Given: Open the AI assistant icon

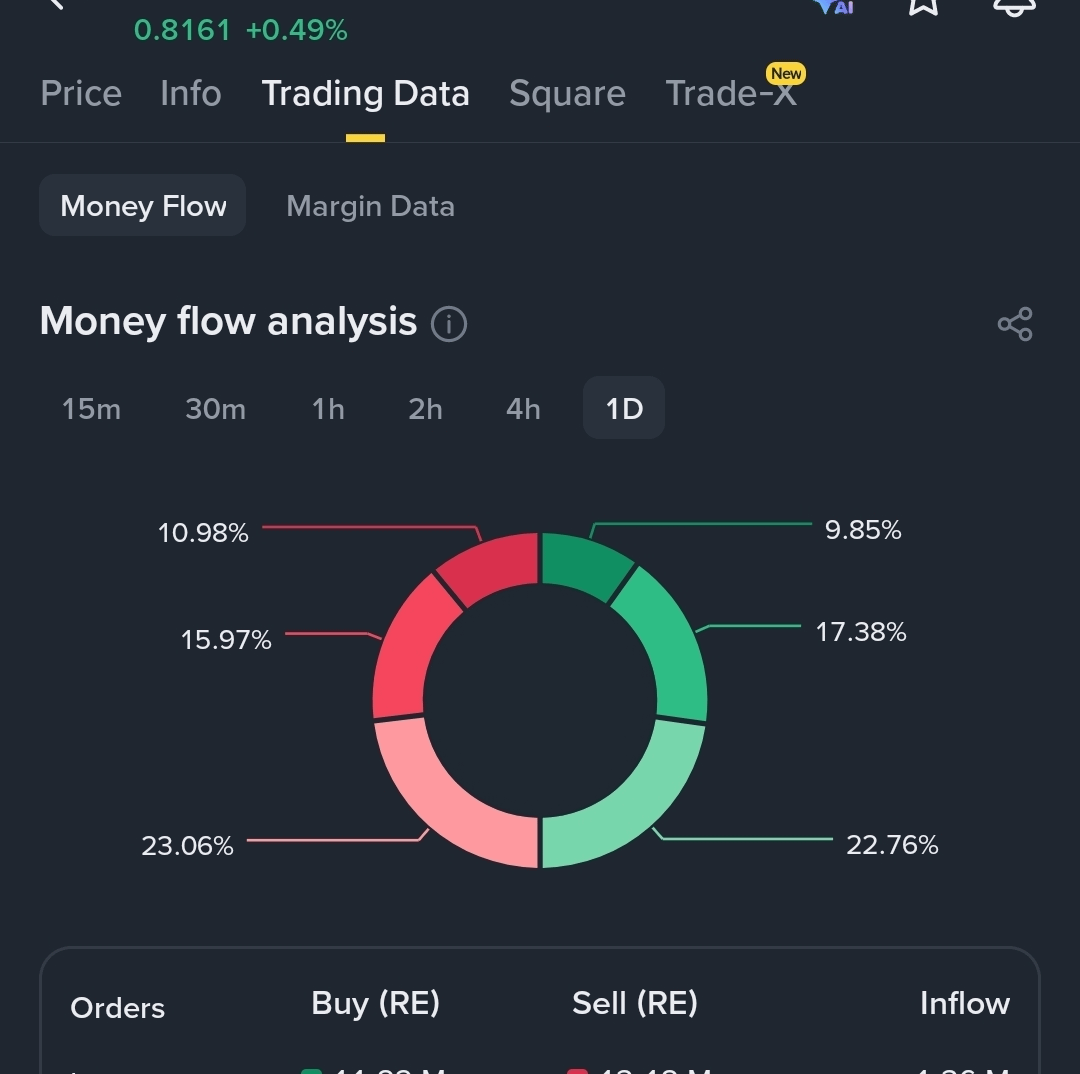Looking at the screenshot, I should [834, 6].
